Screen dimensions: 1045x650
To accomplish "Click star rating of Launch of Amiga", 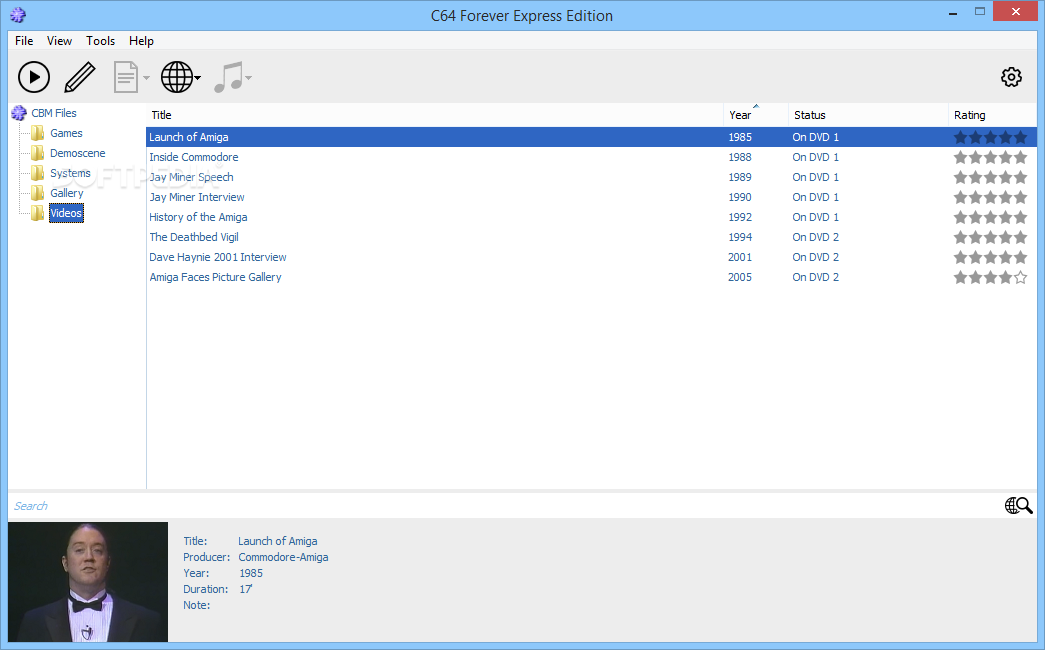I will pyautogui.click(x=990, y=137).
